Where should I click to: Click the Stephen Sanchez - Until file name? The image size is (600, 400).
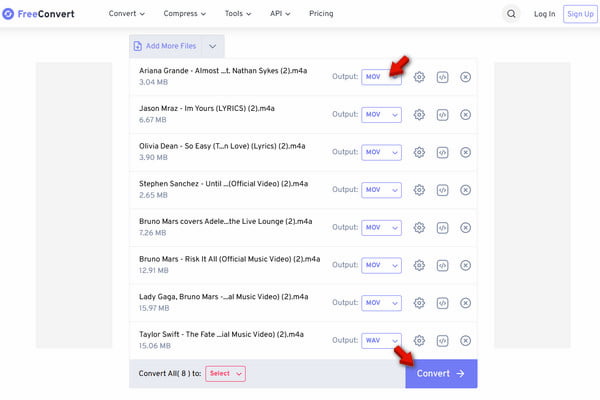click(223, 184)
